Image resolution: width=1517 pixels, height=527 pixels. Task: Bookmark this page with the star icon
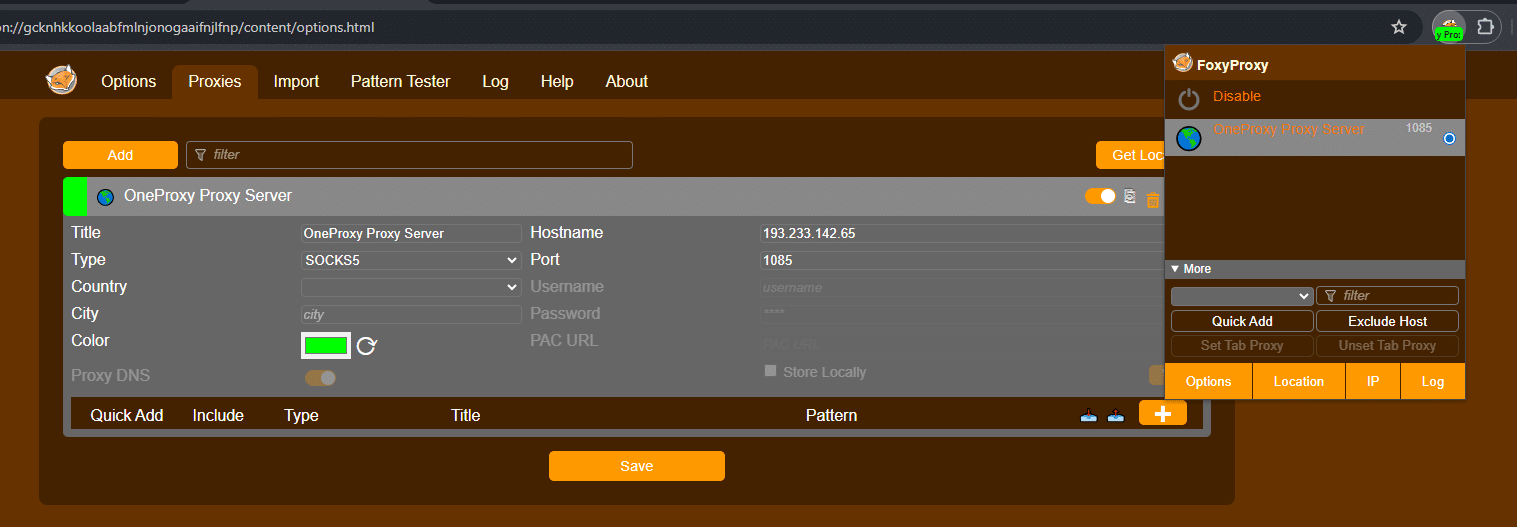pyautogui.click(x=1399, y=27)
